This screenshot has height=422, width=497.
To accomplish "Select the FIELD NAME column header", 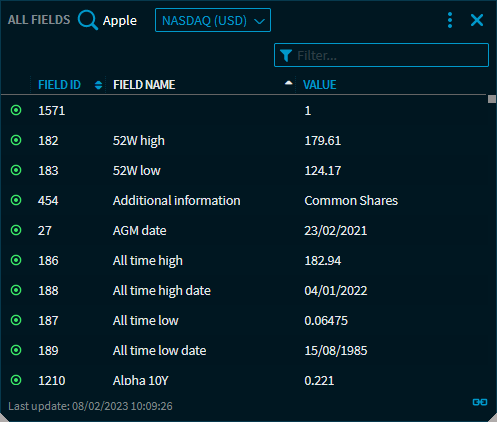I will 144,85.
